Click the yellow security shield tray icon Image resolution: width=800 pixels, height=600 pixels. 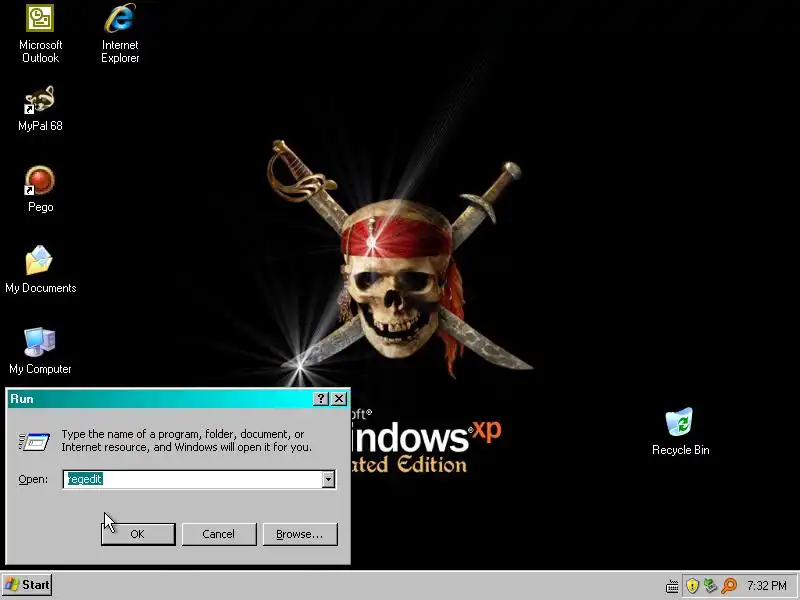(x=692, y=586)
